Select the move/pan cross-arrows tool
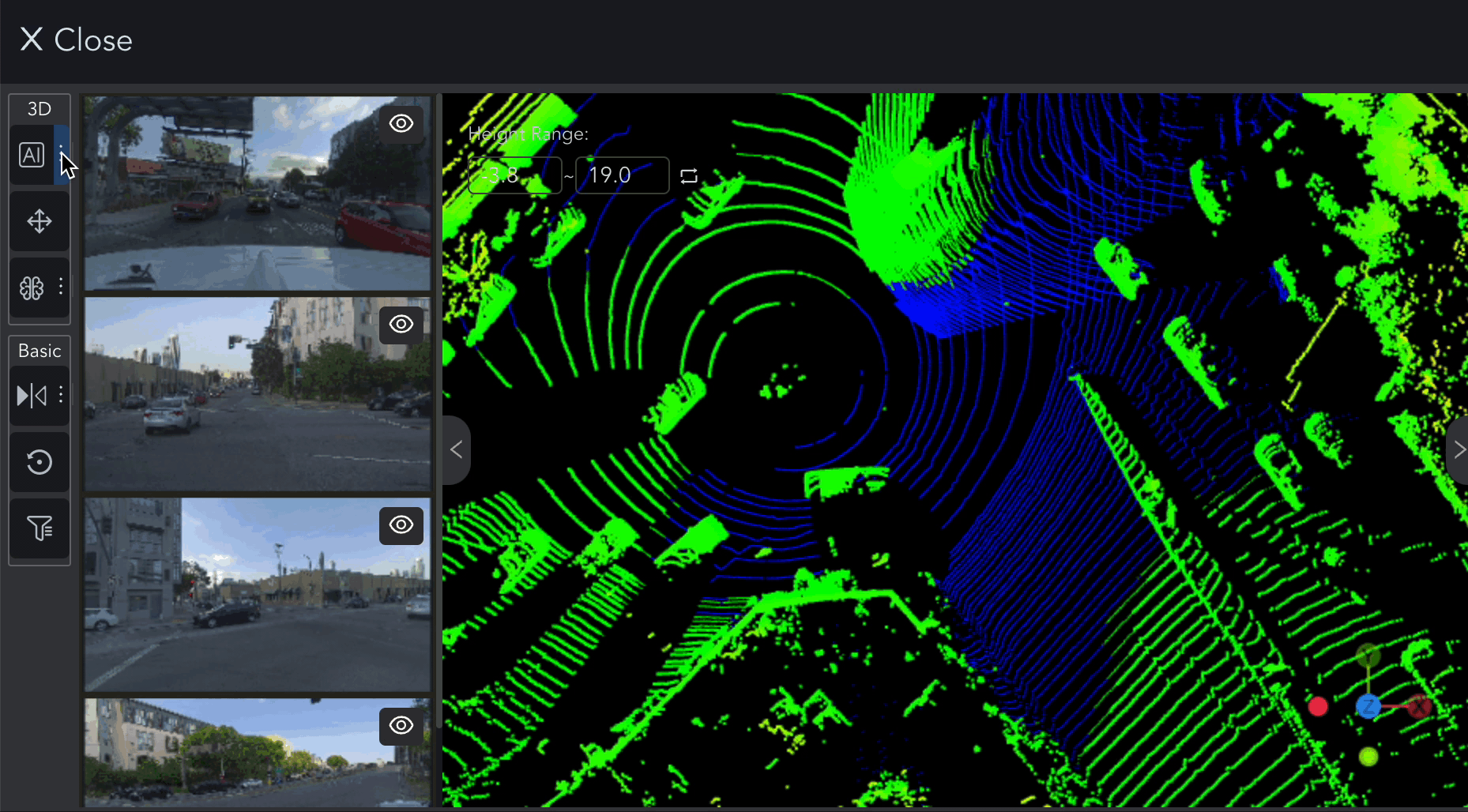 [40, 221]
